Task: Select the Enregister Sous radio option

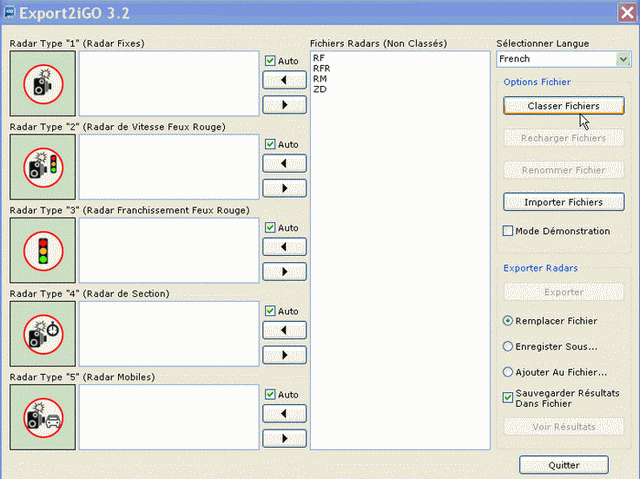Action: tap(508, 346)
